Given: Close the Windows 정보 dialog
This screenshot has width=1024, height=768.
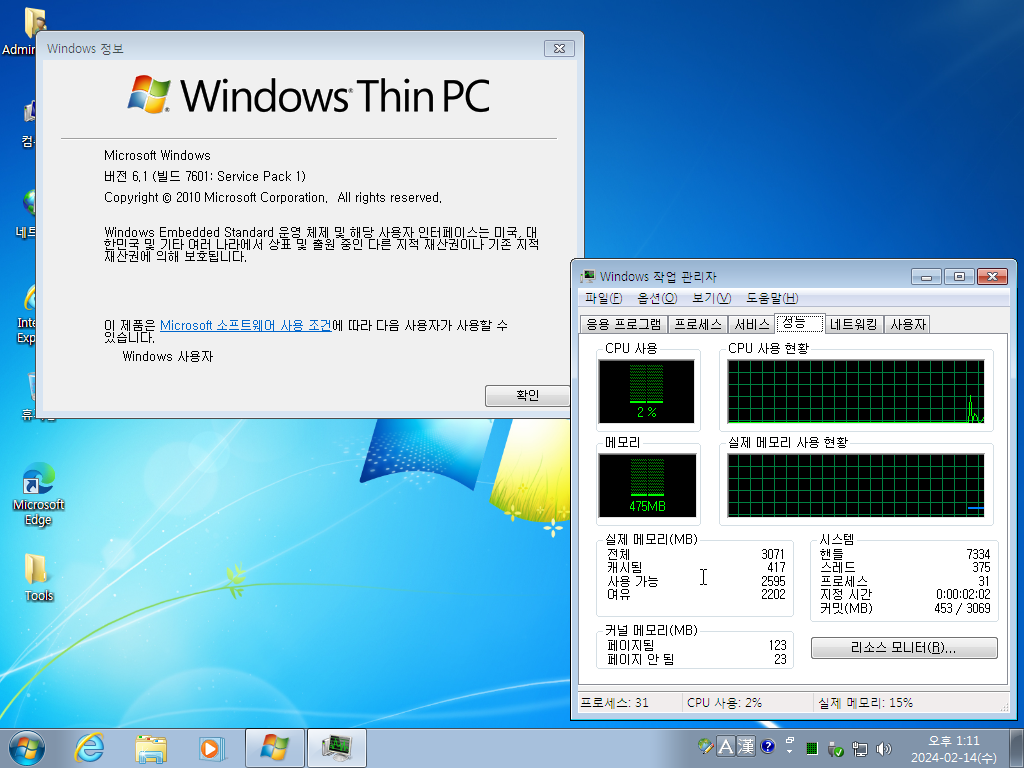Looking at the screenshot, I should tap(559, 48).
